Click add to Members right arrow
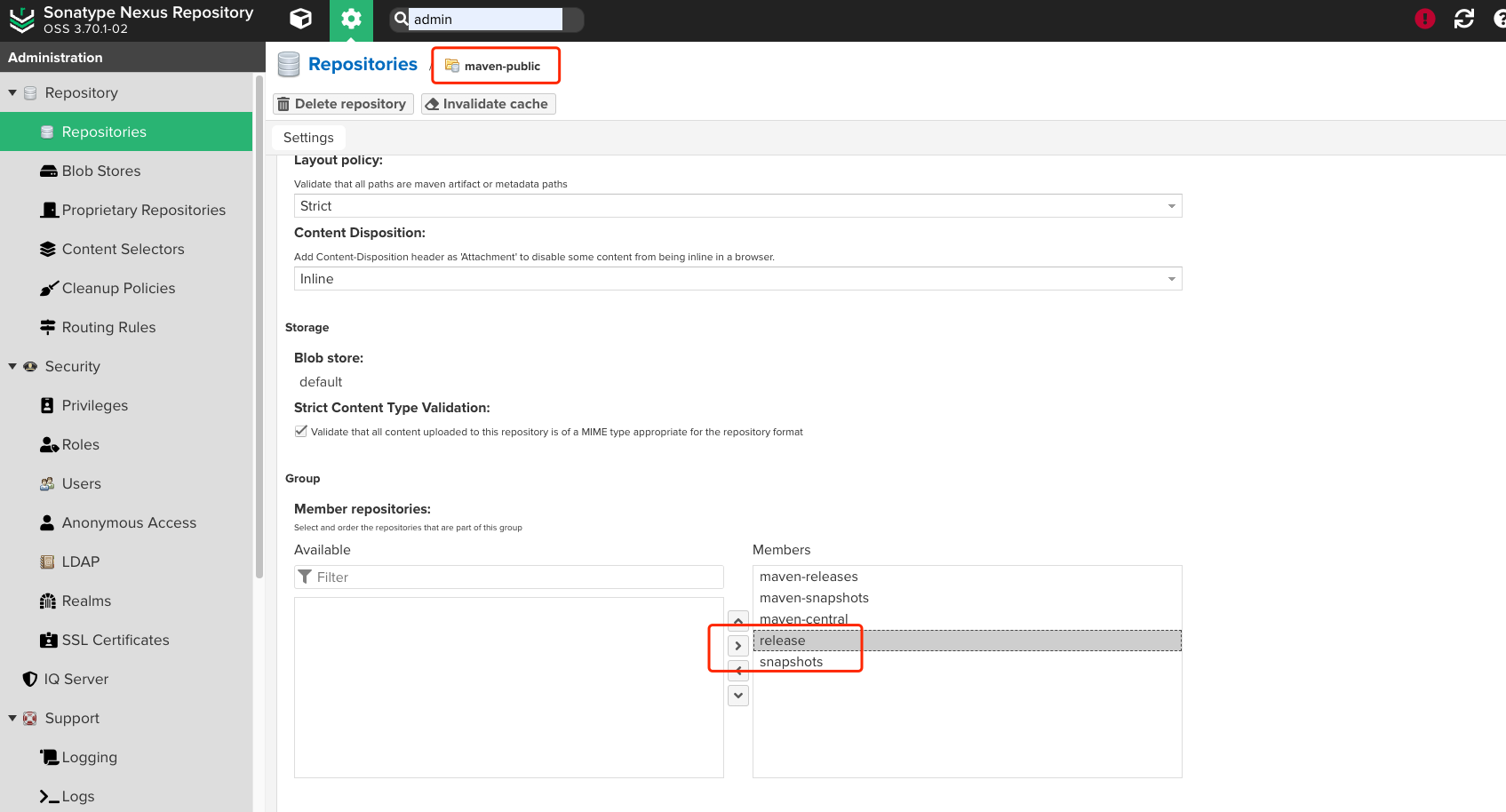1506x812 pixels. tap(738, 646)
